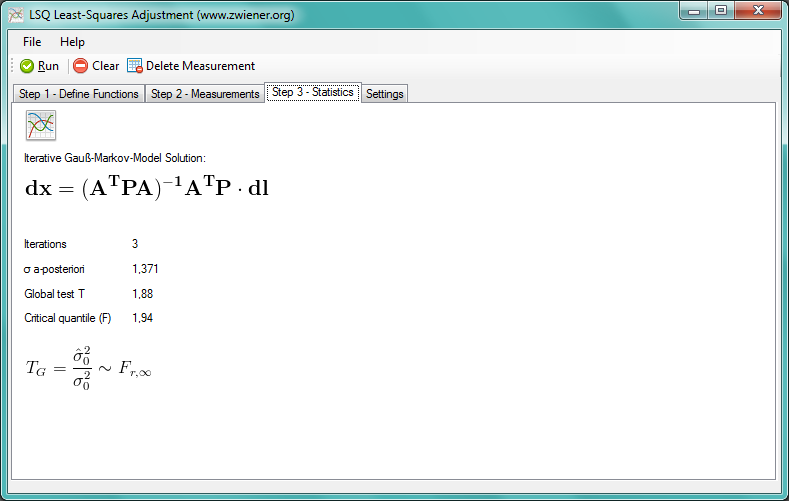Click the Global test T value 1,88
This screenshot has width=789, height=501.
142,294
